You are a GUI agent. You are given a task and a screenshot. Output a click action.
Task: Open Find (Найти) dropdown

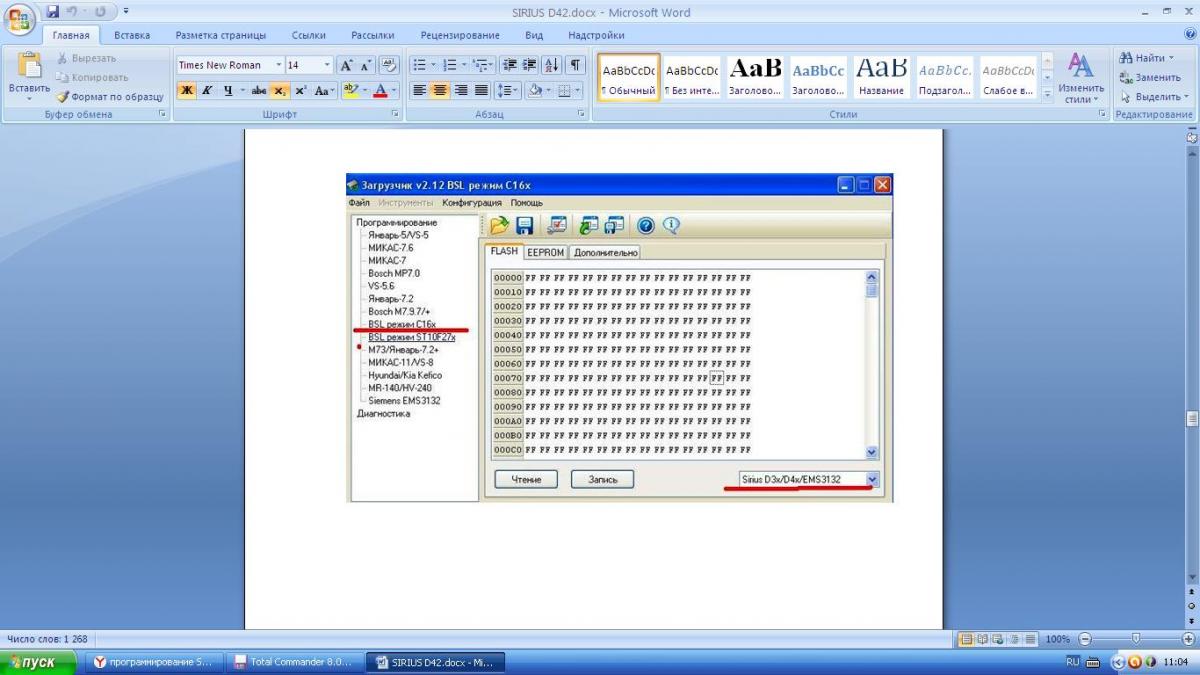click(1146, 58)
